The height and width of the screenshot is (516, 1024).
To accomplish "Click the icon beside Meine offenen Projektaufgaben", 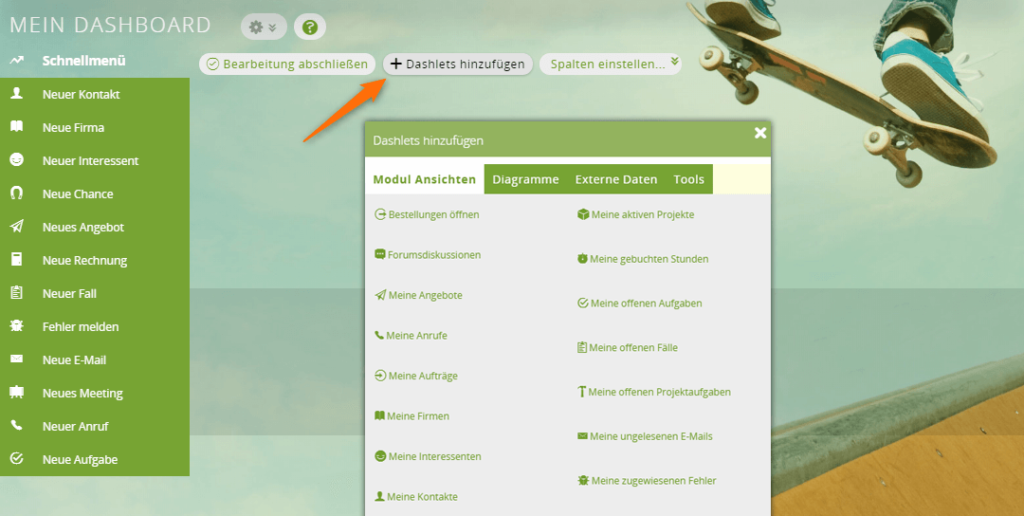I will click(582, 392).
